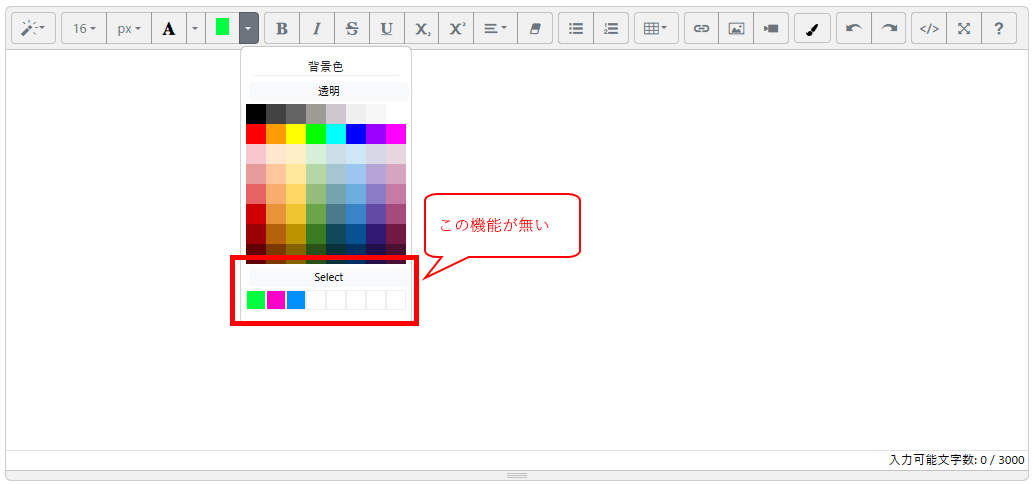Insert a link with chain icon
1033x484 pixels.
click(x=701, y=29)
